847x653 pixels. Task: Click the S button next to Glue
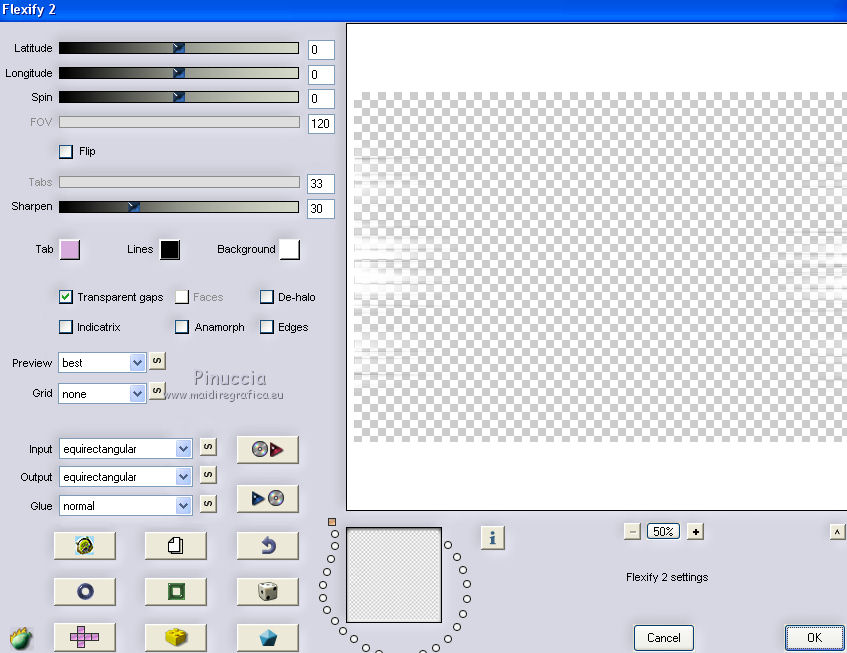pyautogui.click(x=209, y=504)
